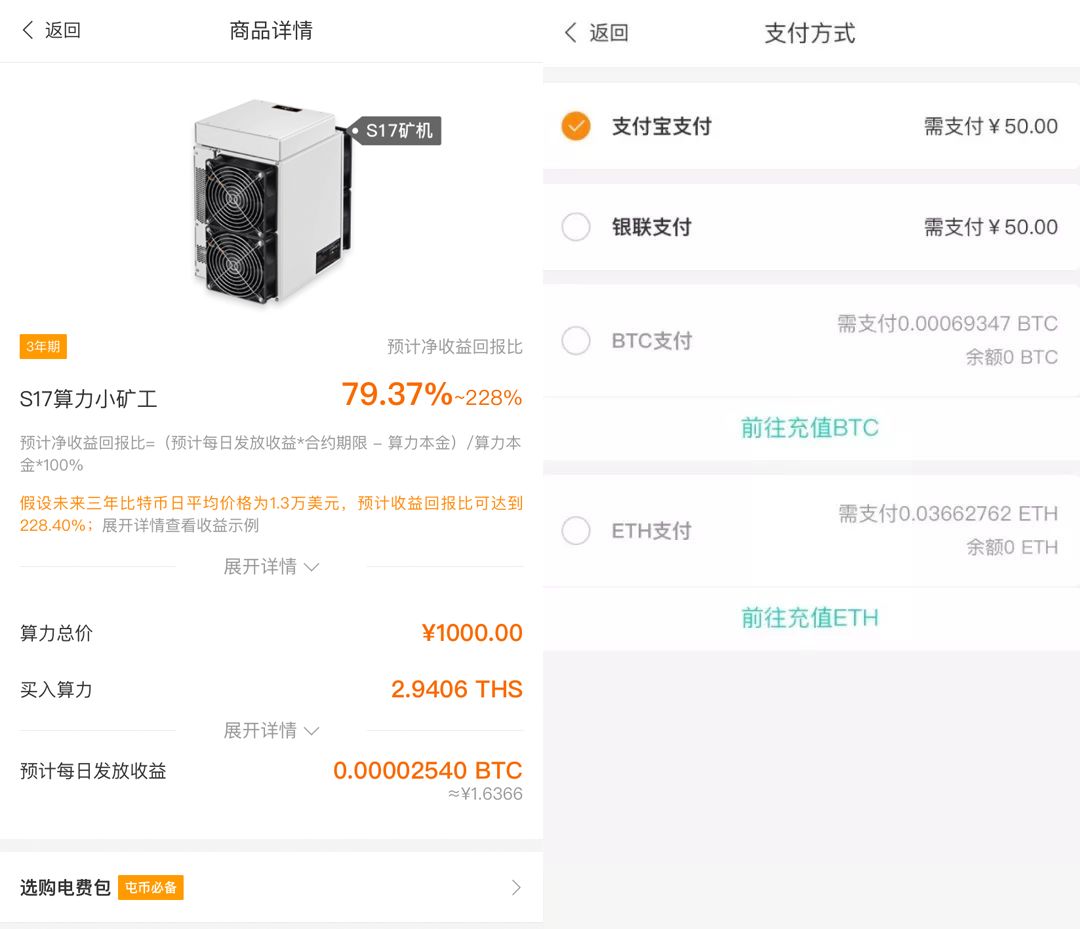The width and height of the screenshot is (1080, 929).
Task: Expand first 展开详情 under return ratio
Action: pyautogui.click(x=271, y=567)
